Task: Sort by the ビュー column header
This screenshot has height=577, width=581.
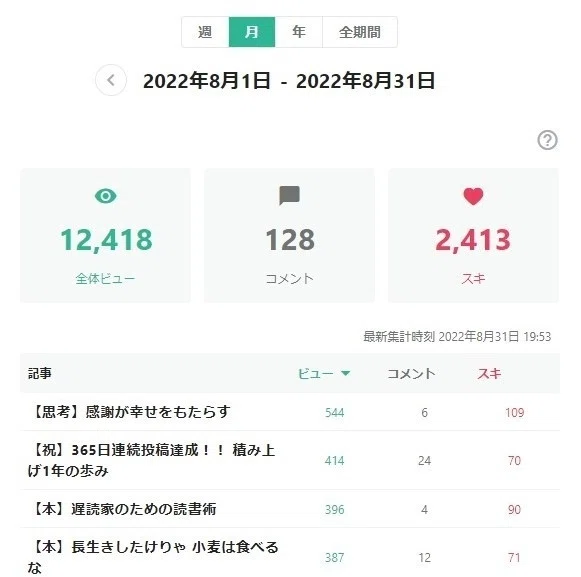Action: click(316, 374)
